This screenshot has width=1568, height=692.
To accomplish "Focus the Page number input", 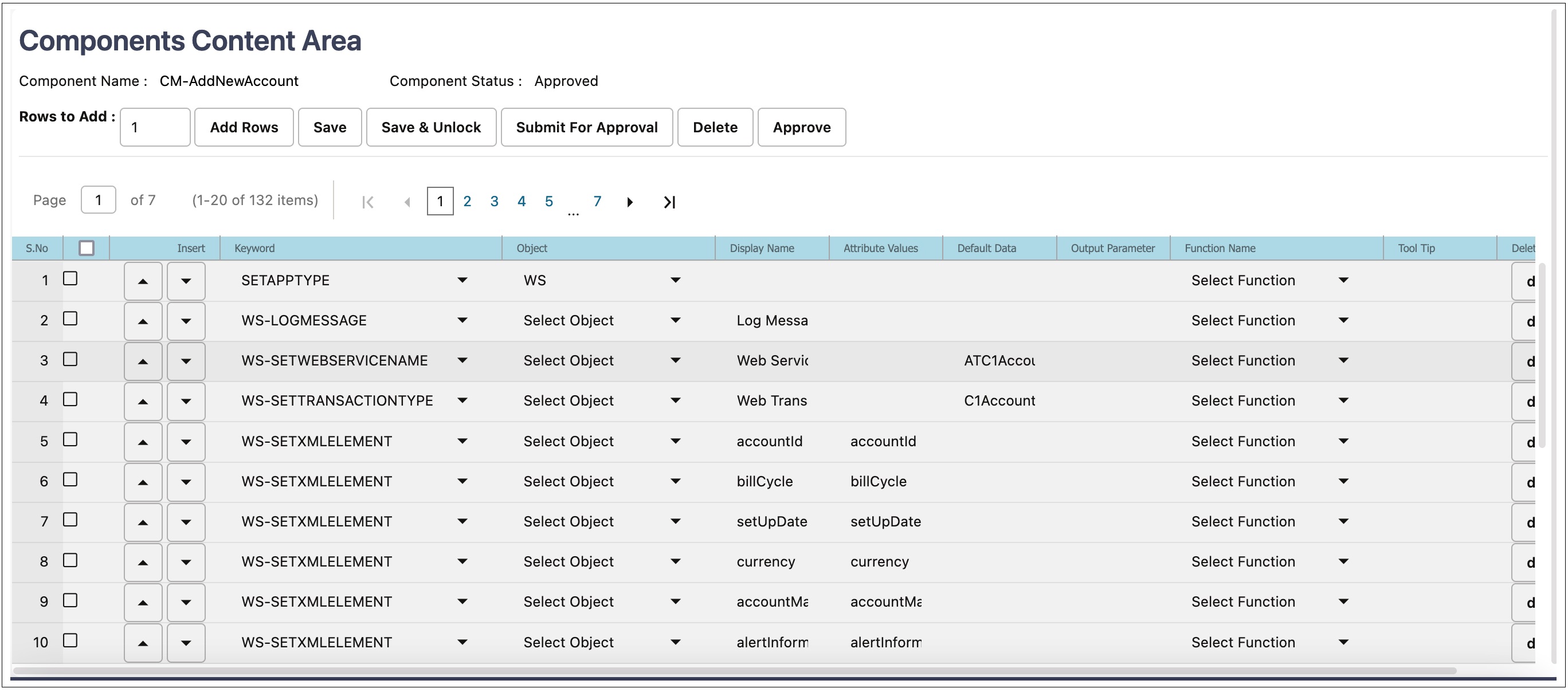I will coord(99,200).
